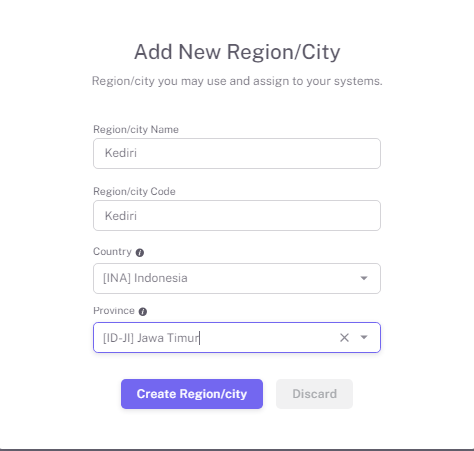Viewport: 474px width, 451px height.
Task: Clear the Province selection with the X
Action: (344, 338)
